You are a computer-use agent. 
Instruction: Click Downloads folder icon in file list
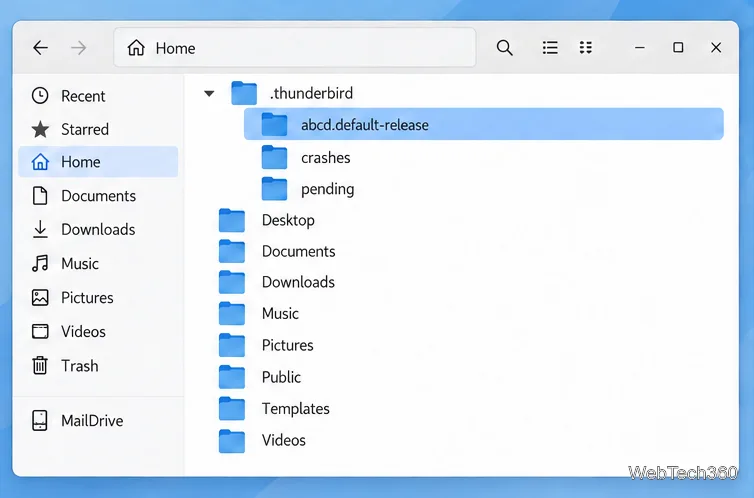coord(232,282)
